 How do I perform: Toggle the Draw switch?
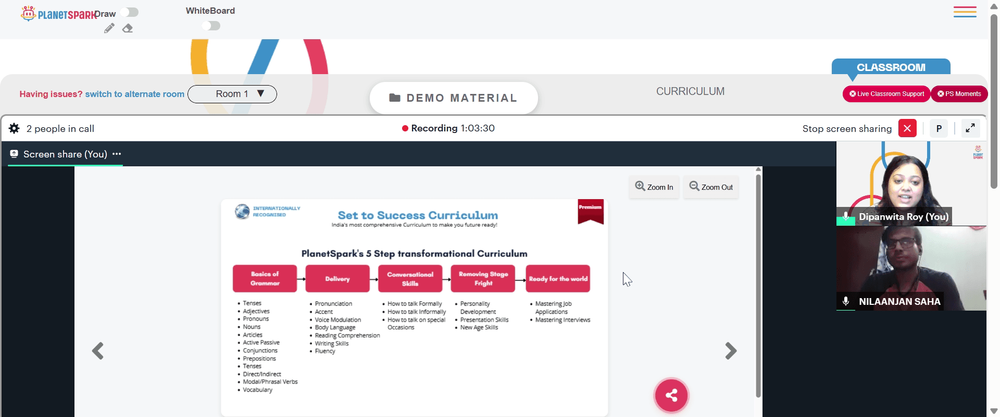pos(129,12)
